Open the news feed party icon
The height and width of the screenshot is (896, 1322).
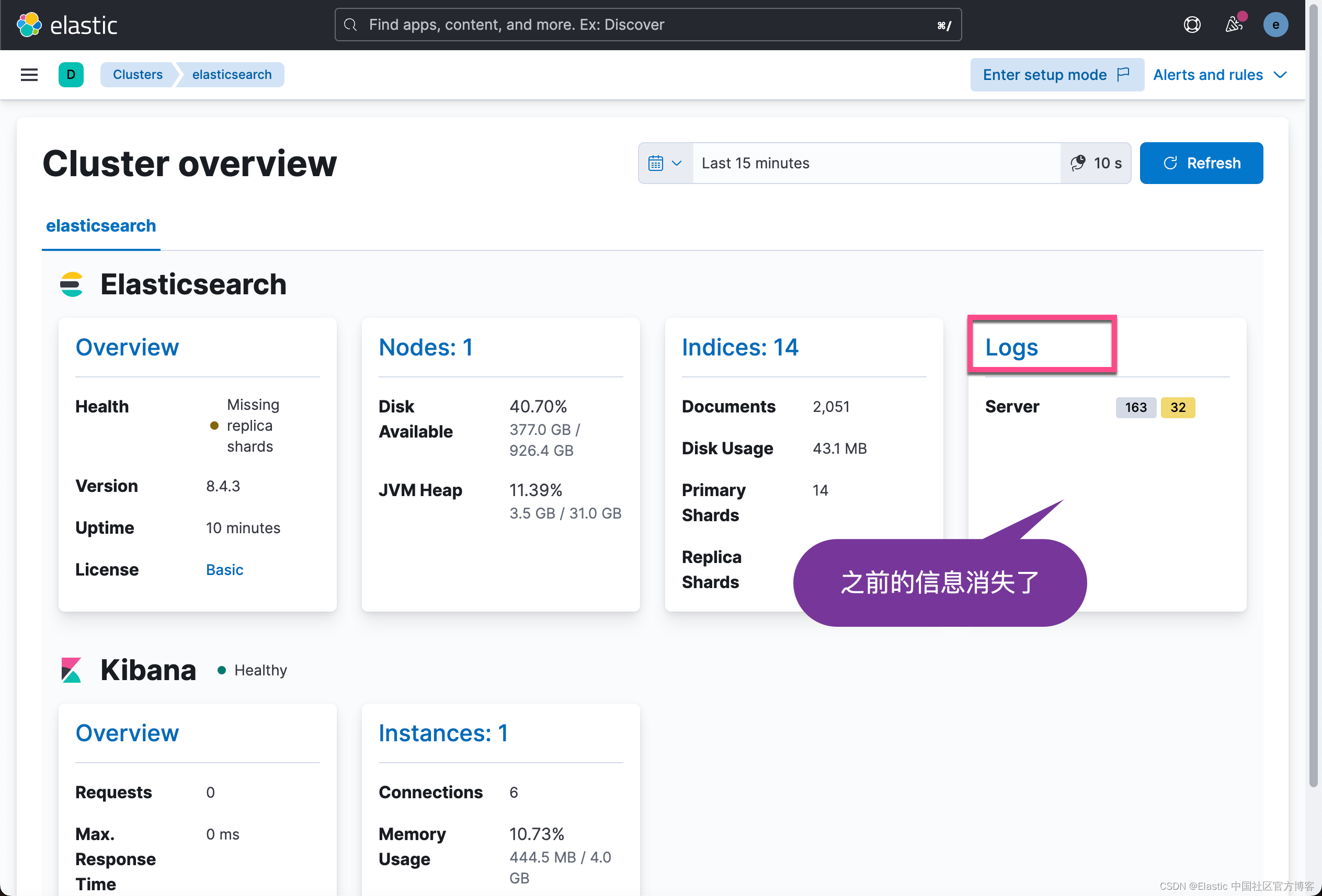tap(1234, 25)
